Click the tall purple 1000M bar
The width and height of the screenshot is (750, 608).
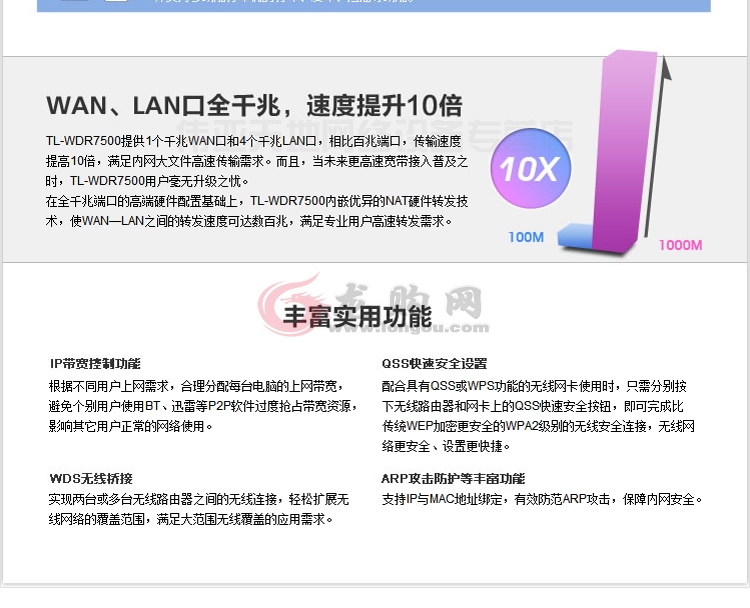click(x=624, y=151)
